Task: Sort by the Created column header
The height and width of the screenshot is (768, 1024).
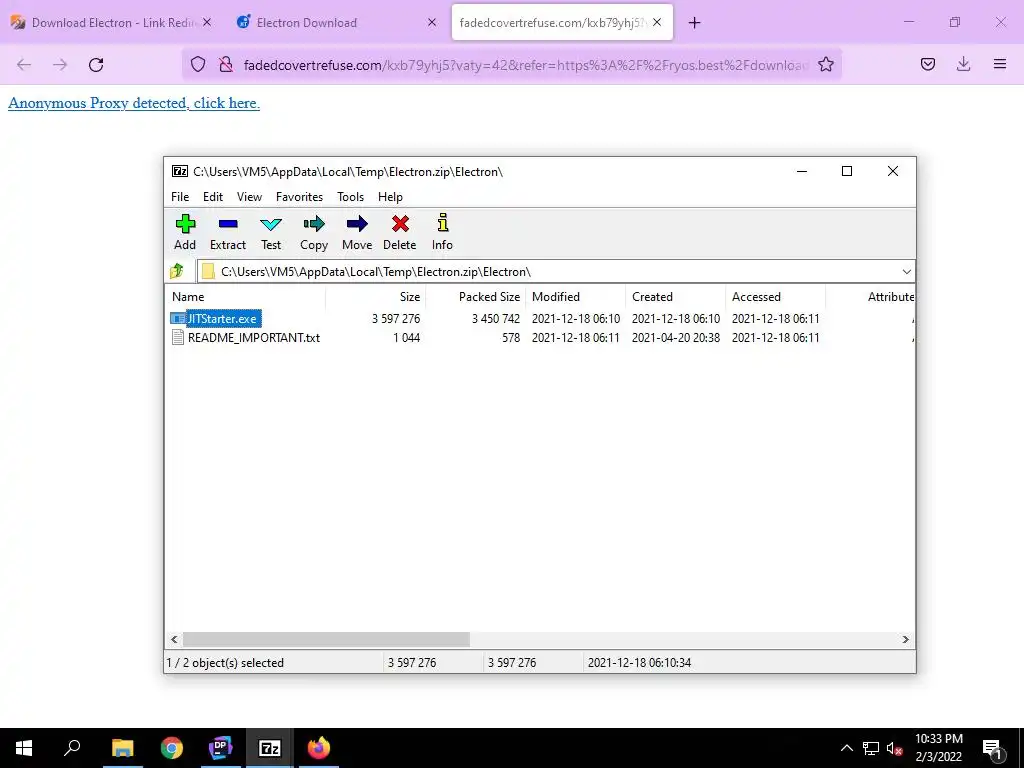Action: pyautogui.click(x=676, y=296)
